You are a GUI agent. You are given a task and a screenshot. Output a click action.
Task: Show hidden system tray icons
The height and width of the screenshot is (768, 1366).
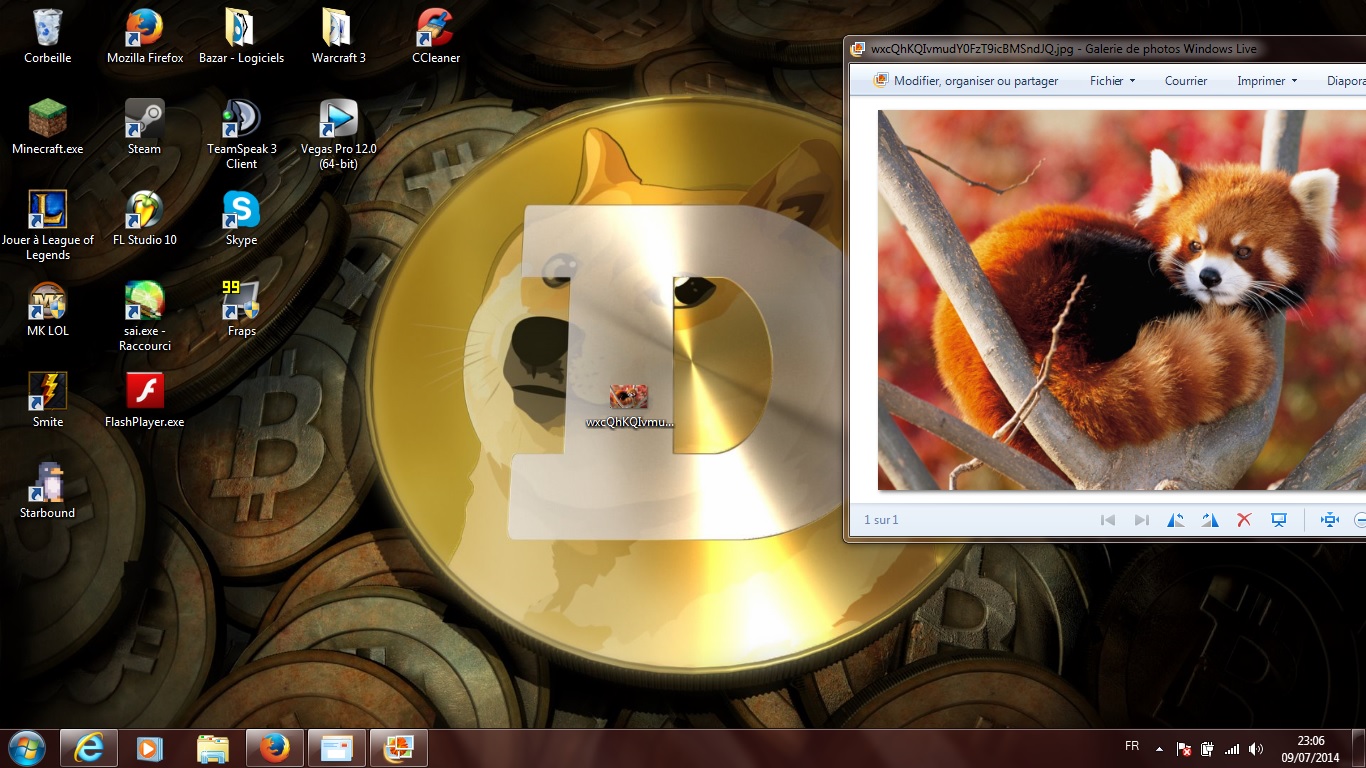coord(1159,748)
